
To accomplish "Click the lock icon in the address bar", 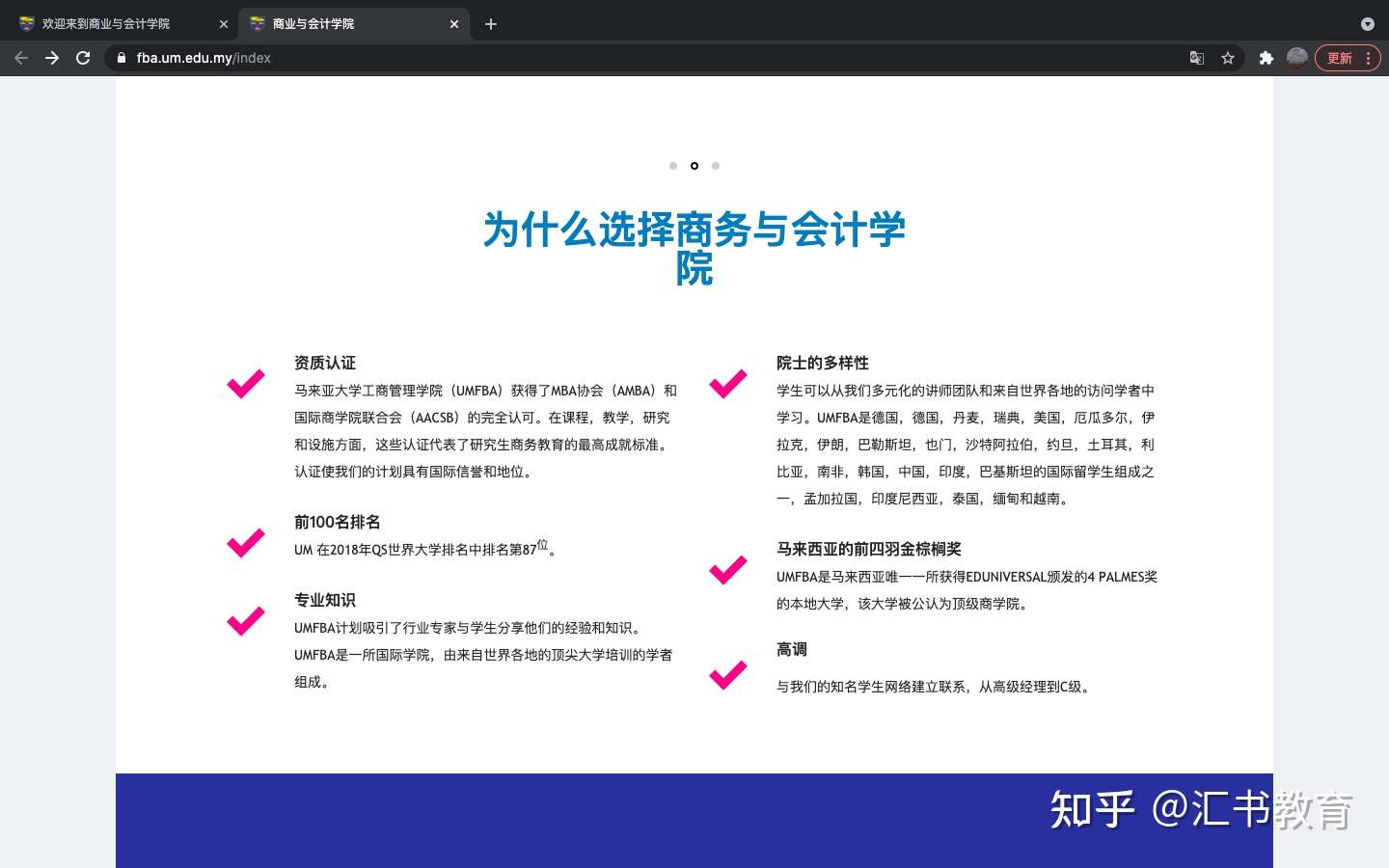I will (x=121, y=58).
